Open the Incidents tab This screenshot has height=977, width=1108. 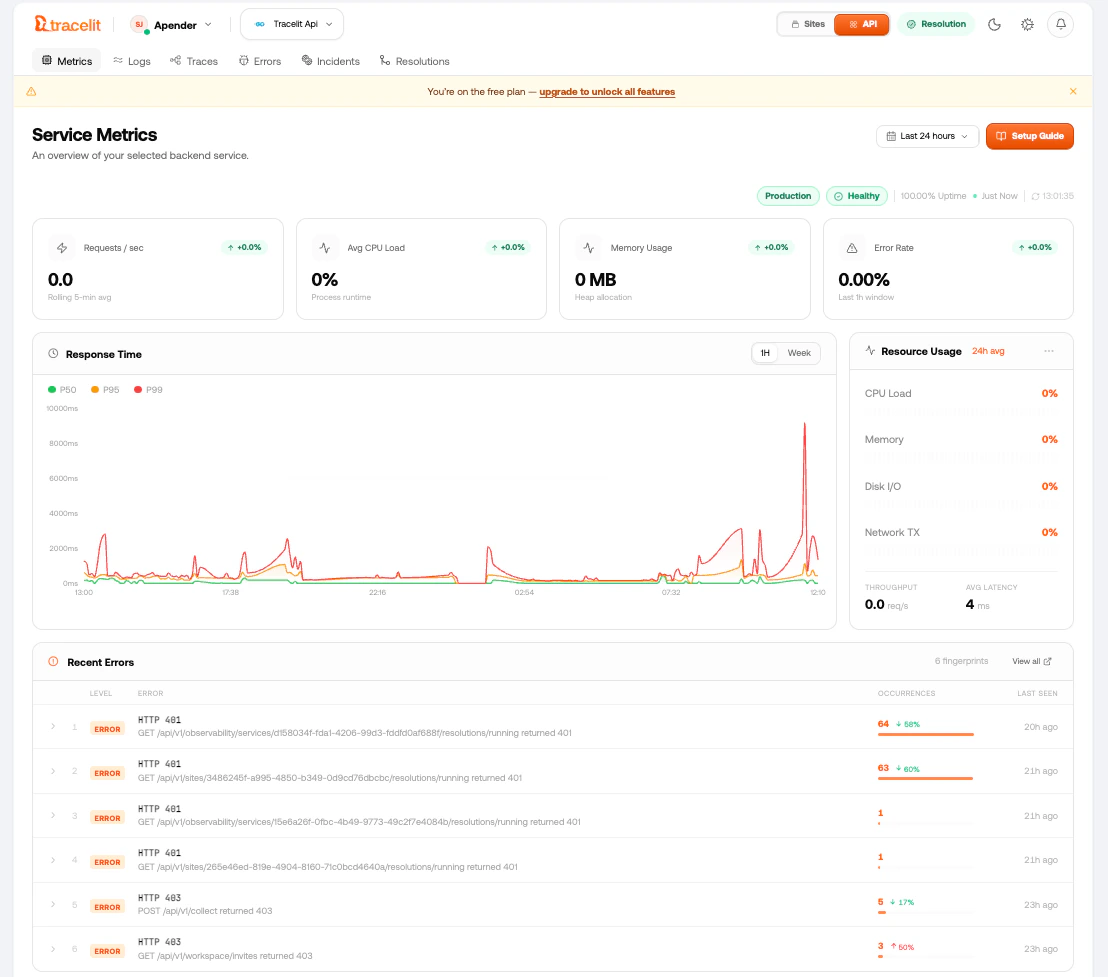point(331,61)
